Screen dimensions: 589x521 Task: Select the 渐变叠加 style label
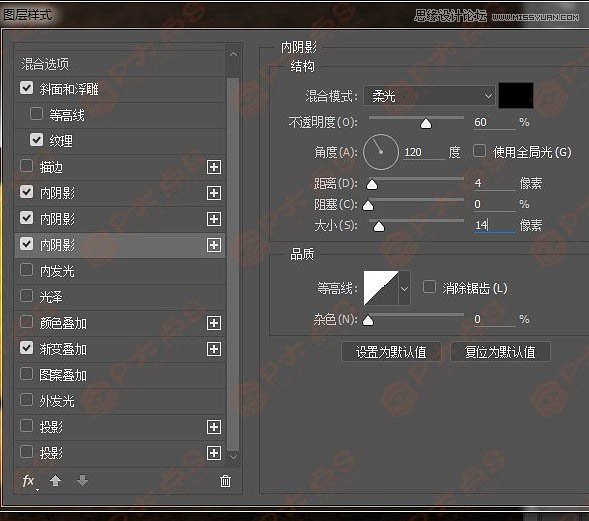tap(63, 349)
